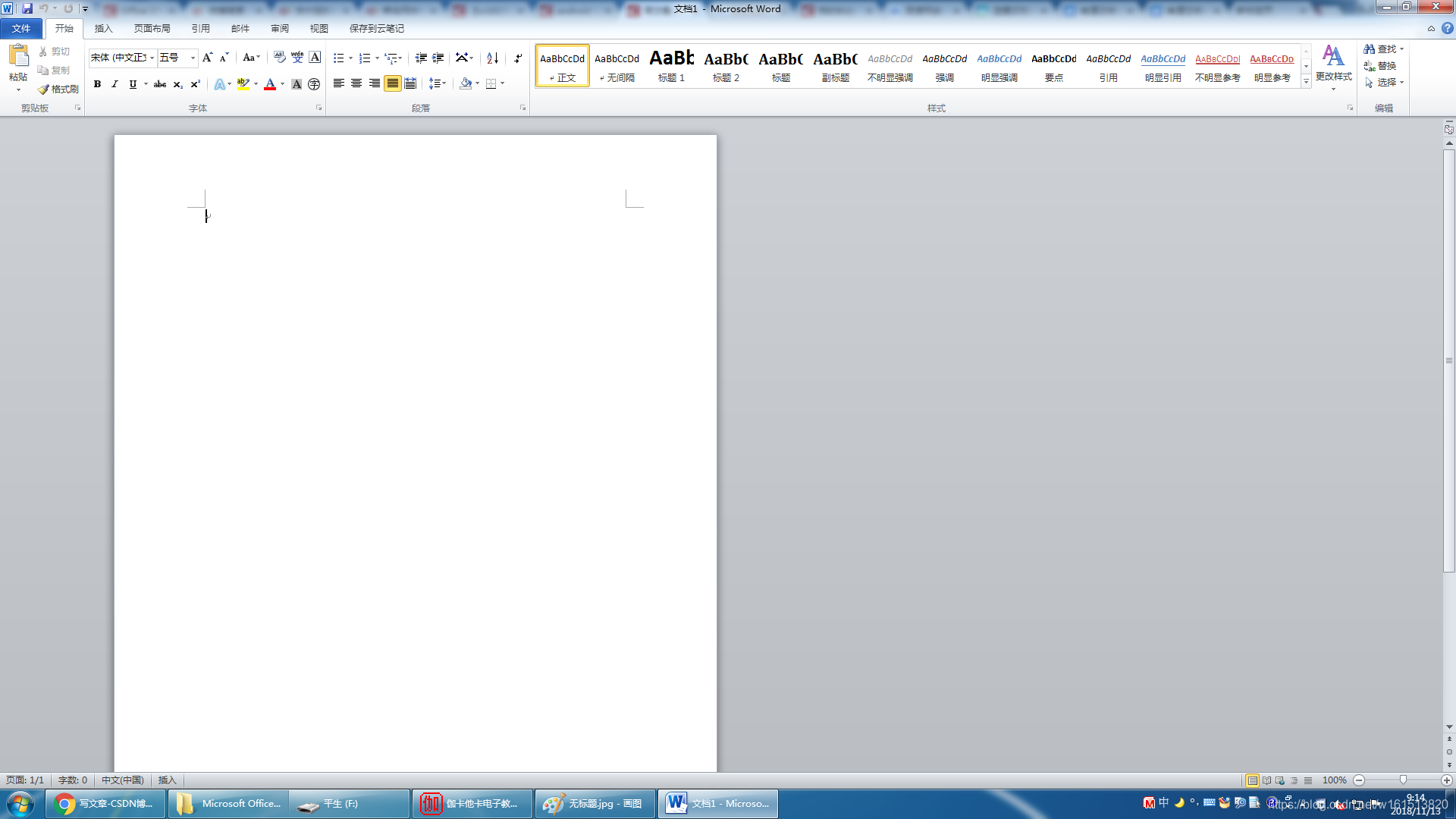Click the Copy (复制) button
The image size is (1456, 819).
pyautogui.click(x=55, y=71)
